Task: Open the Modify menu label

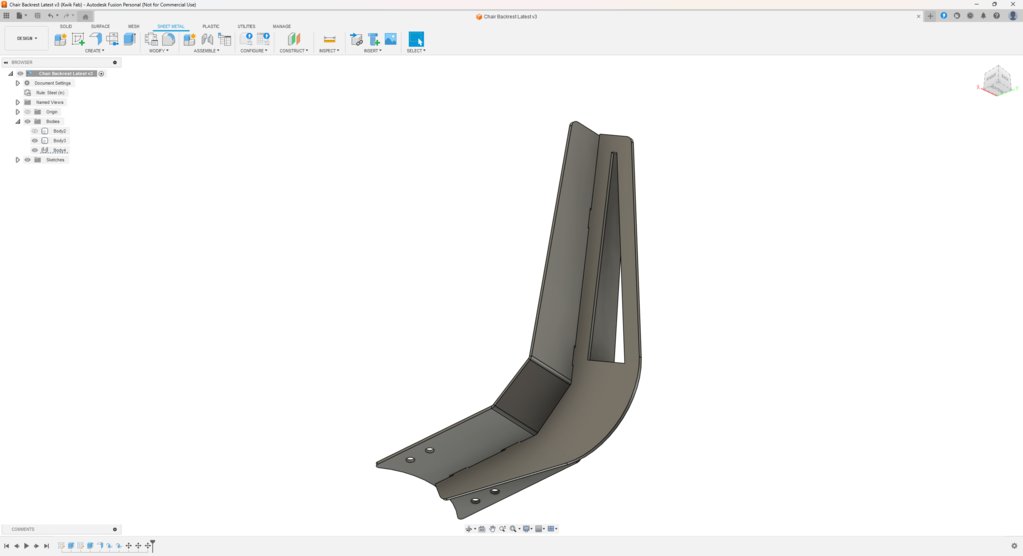Action: (159, 51)
